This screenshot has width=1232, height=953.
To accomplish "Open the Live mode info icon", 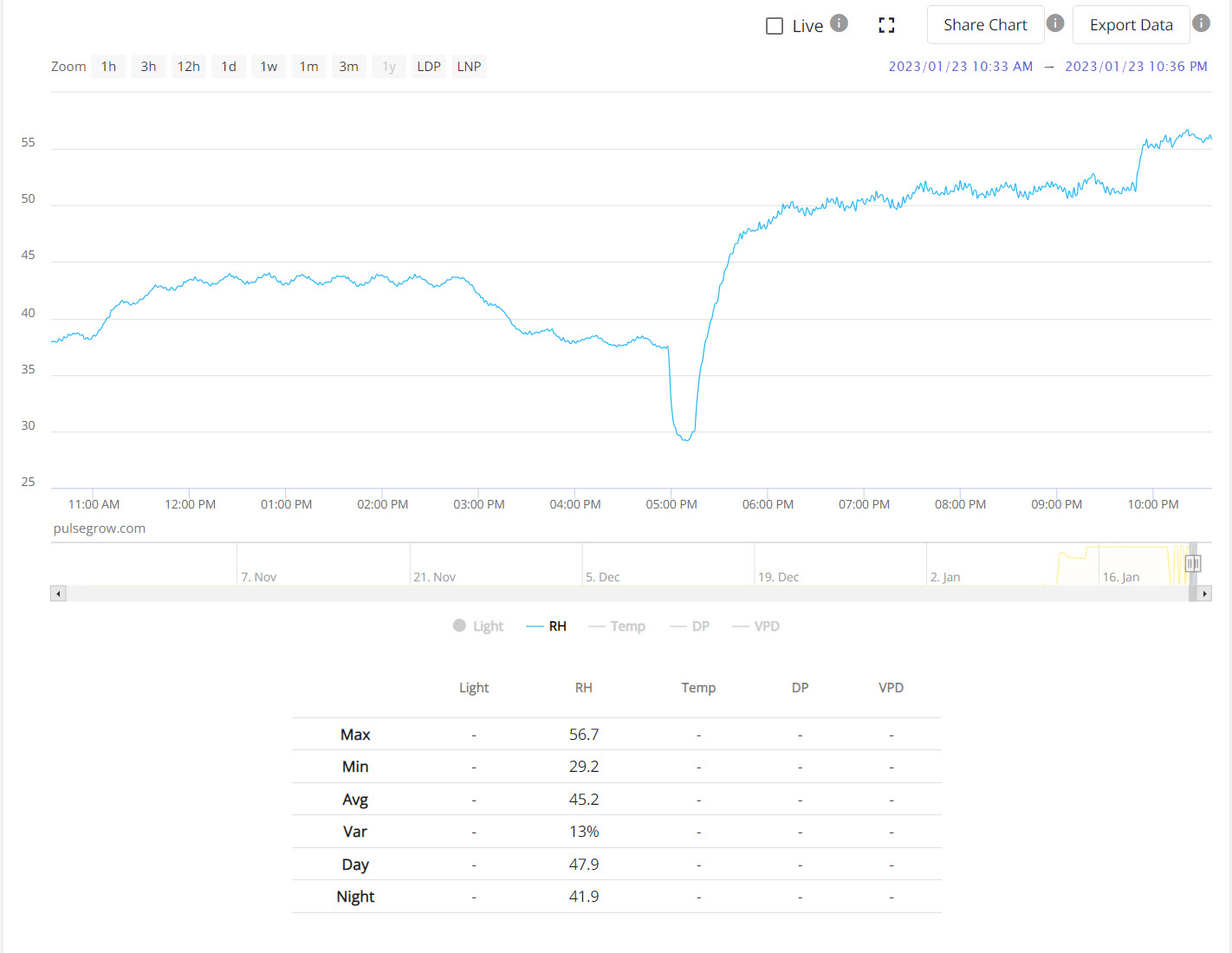I will coord(839,23).
